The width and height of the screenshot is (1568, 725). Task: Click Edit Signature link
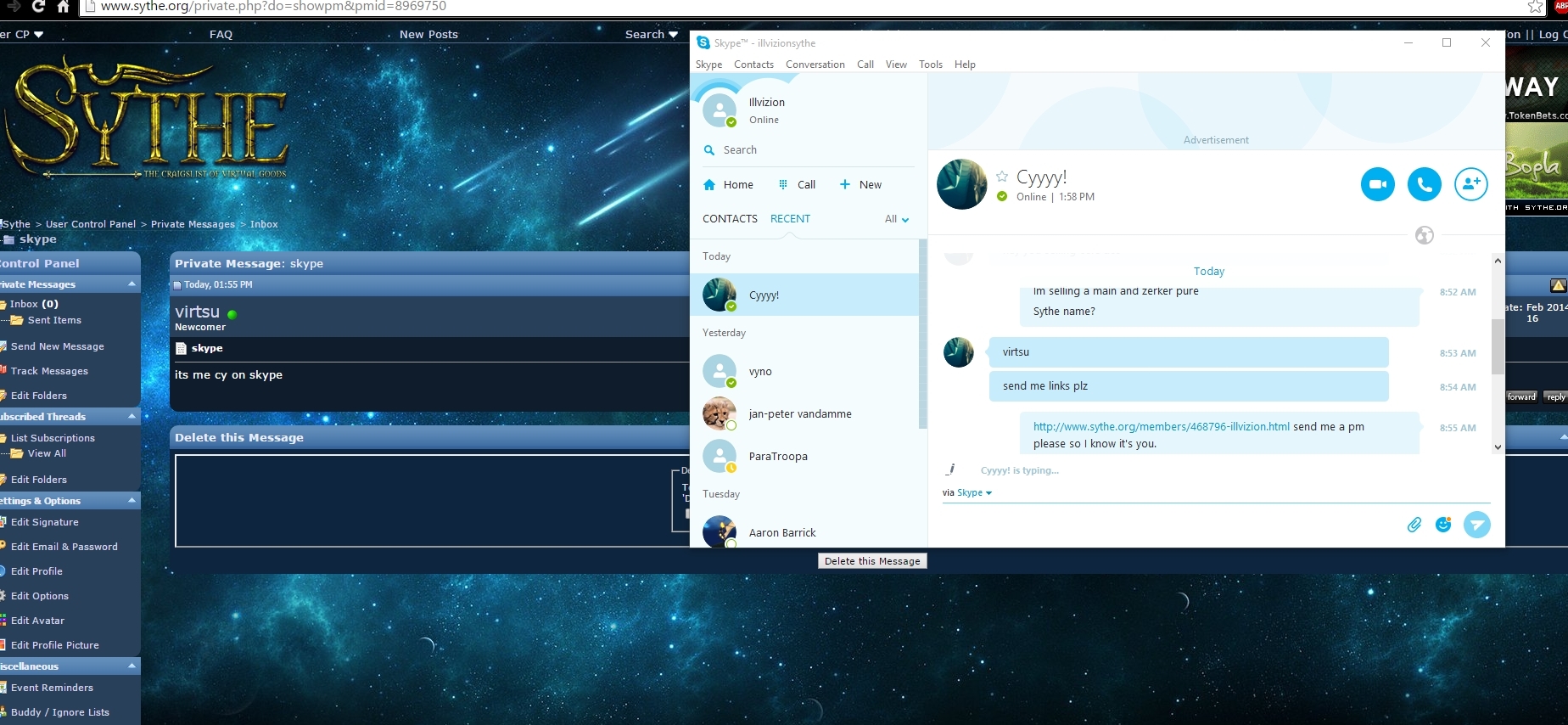click(45, 522)
